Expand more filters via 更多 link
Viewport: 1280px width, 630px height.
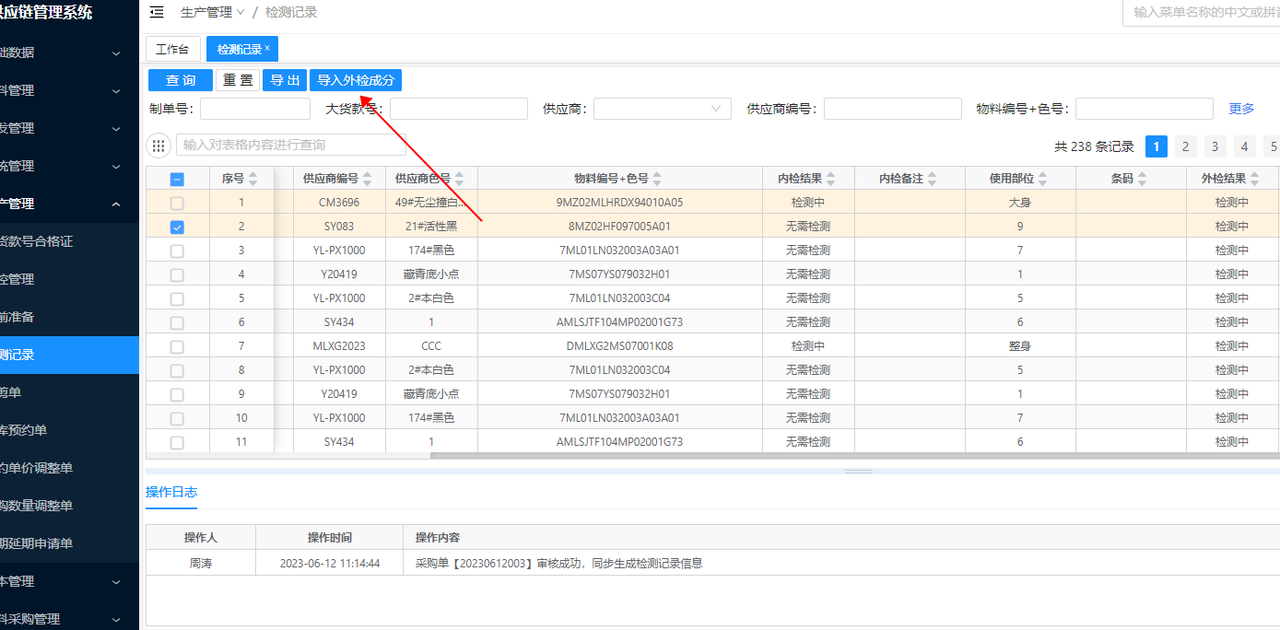(x=1241, y=109)
